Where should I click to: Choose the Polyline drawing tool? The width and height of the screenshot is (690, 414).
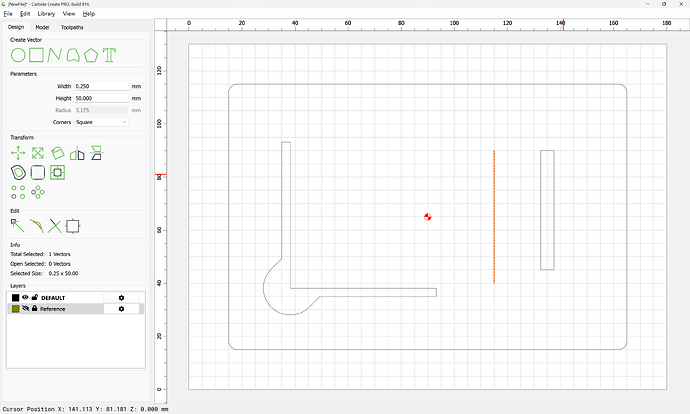click(x=54, y=55)
